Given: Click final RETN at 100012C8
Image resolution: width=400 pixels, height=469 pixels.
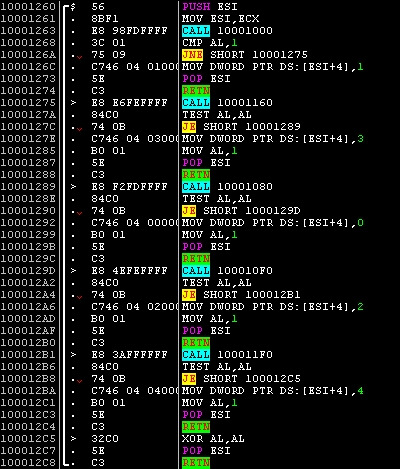Looking at the screenshot, I should (x=196, y=462).
